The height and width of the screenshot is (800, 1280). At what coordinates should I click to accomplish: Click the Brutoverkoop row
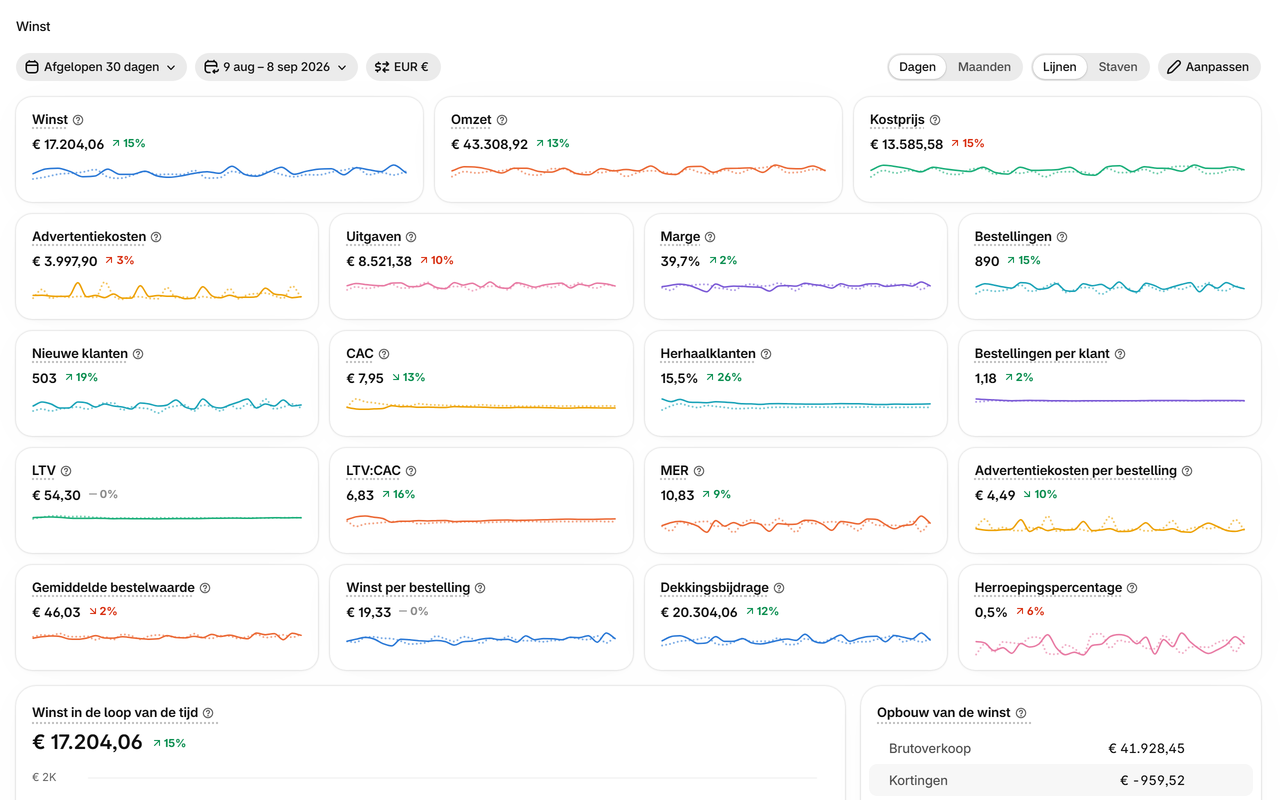pyautogui.click(x=1061, y=748)
